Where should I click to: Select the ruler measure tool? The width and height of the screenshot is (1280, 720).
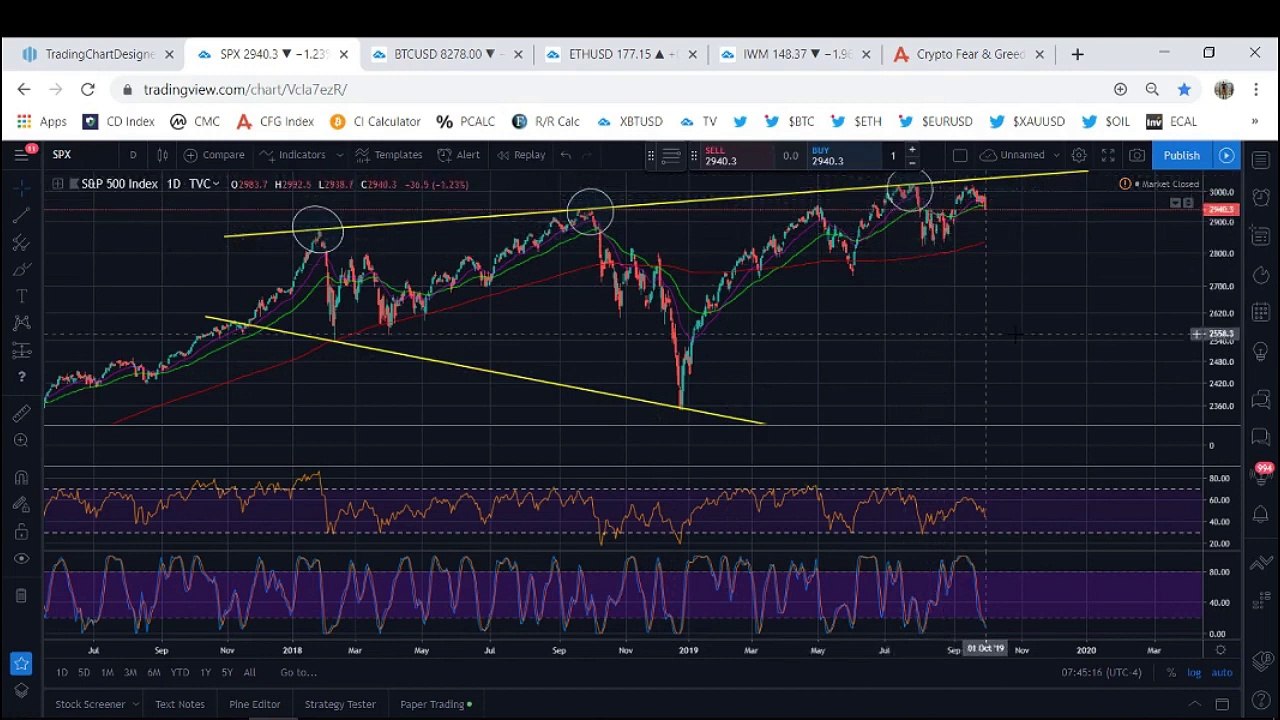click(21, 413)
